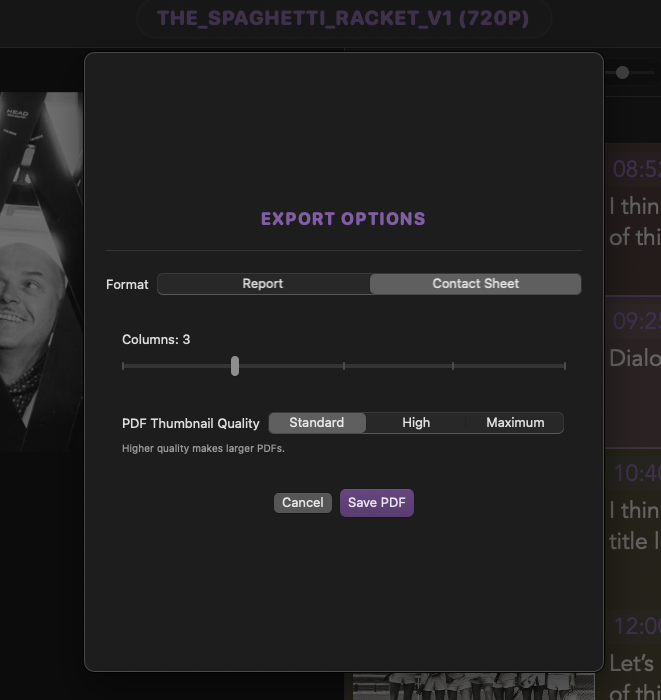The image size is (661, 700).
Task: Set thumbnail quality to Maximum
Action: pos(515,423)
